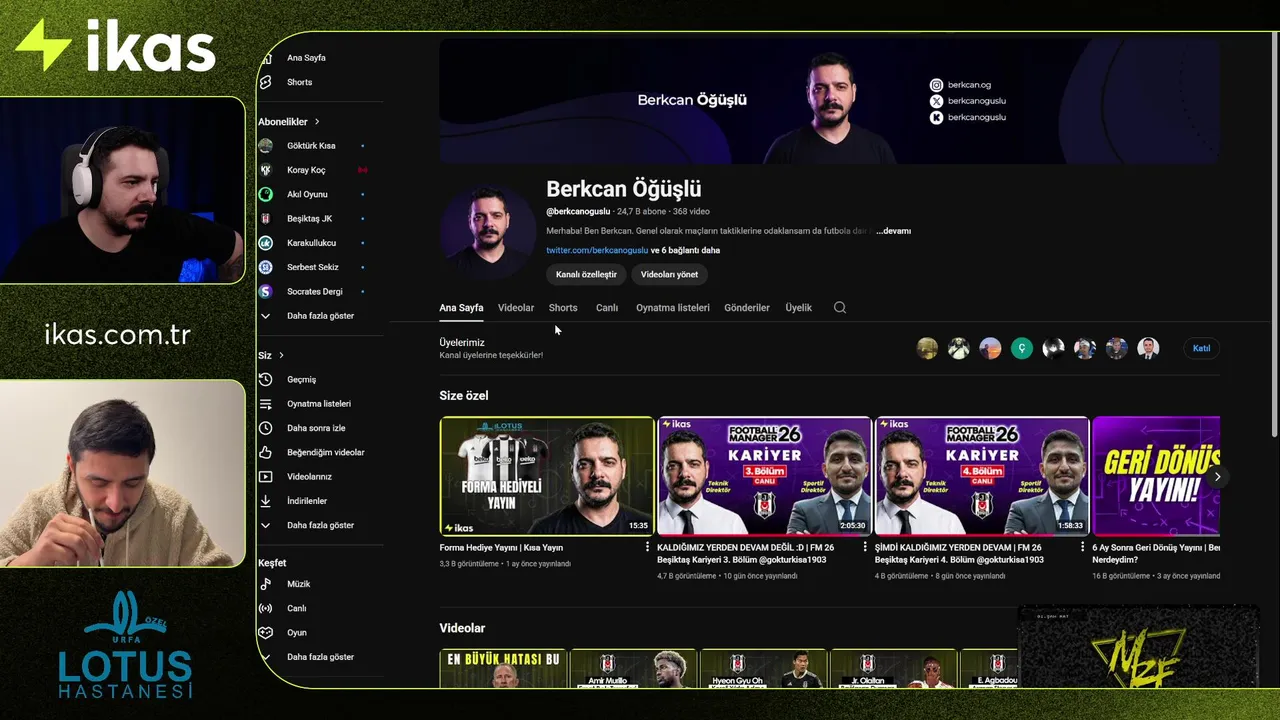This screenshot has height=720, width=1280.
Task: Open 've 6 bağlantı daha' links
Action: [x=686, y=250]
